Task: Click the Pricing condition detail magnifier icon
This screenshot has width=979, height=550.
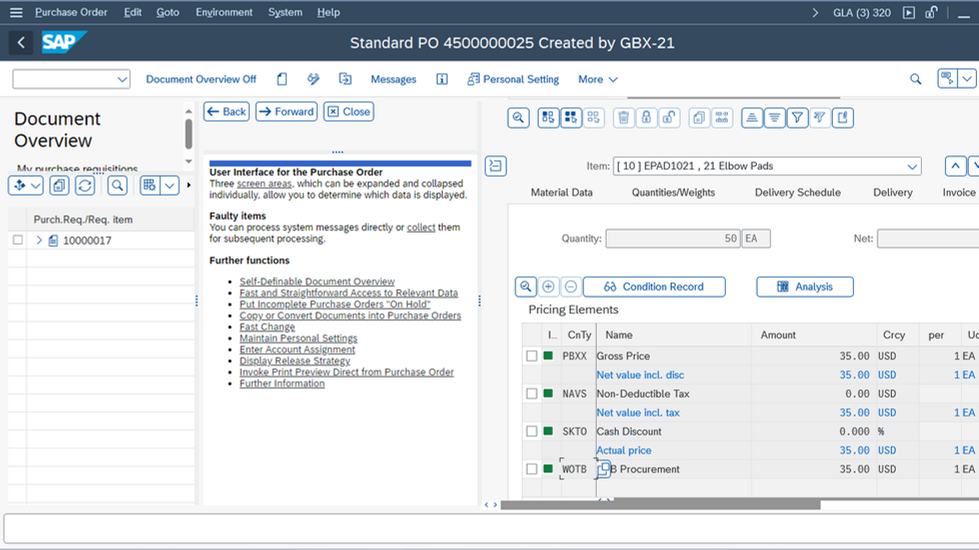Action: (526, 287)
